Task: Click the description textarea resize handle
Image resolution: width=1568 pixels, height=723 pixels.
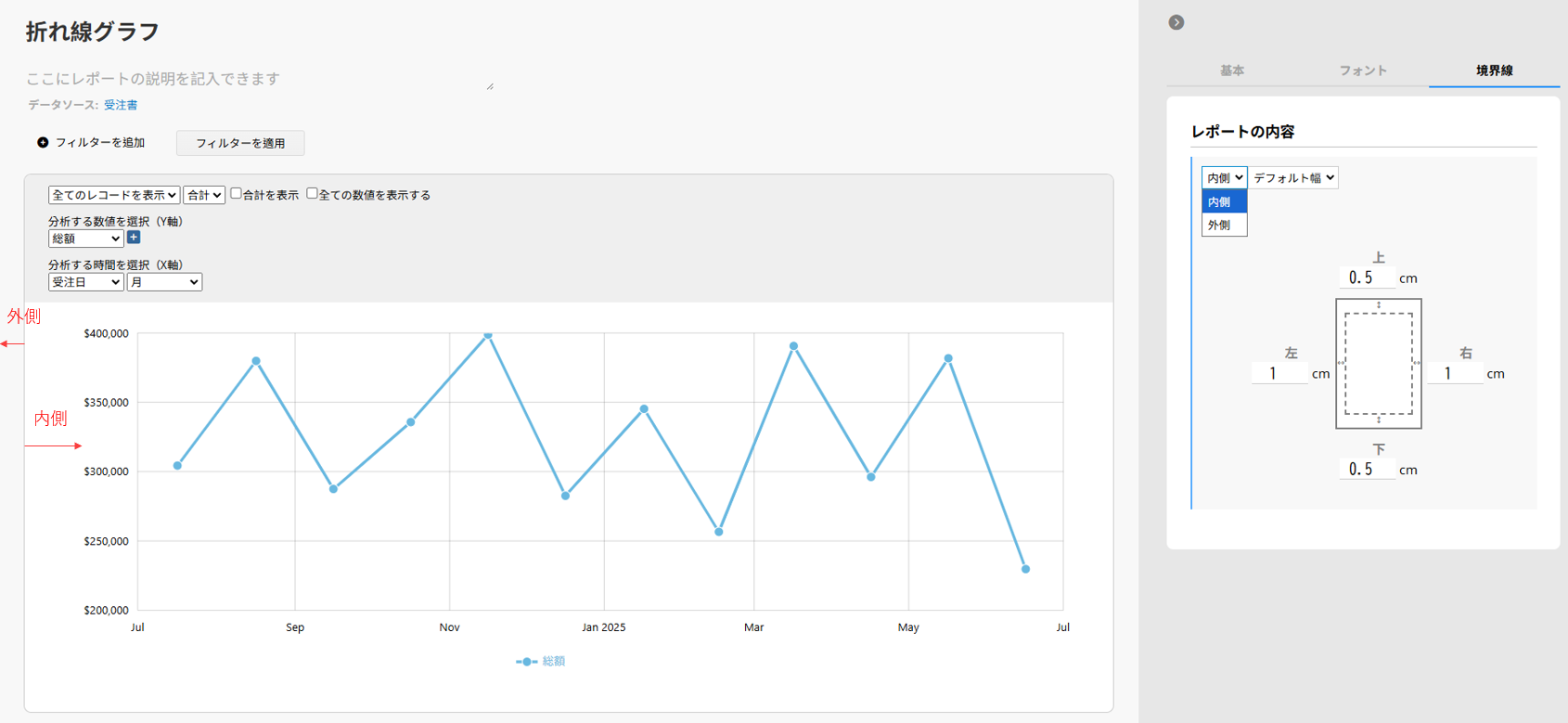Action: pyautogui.click(x=490, y=86)
